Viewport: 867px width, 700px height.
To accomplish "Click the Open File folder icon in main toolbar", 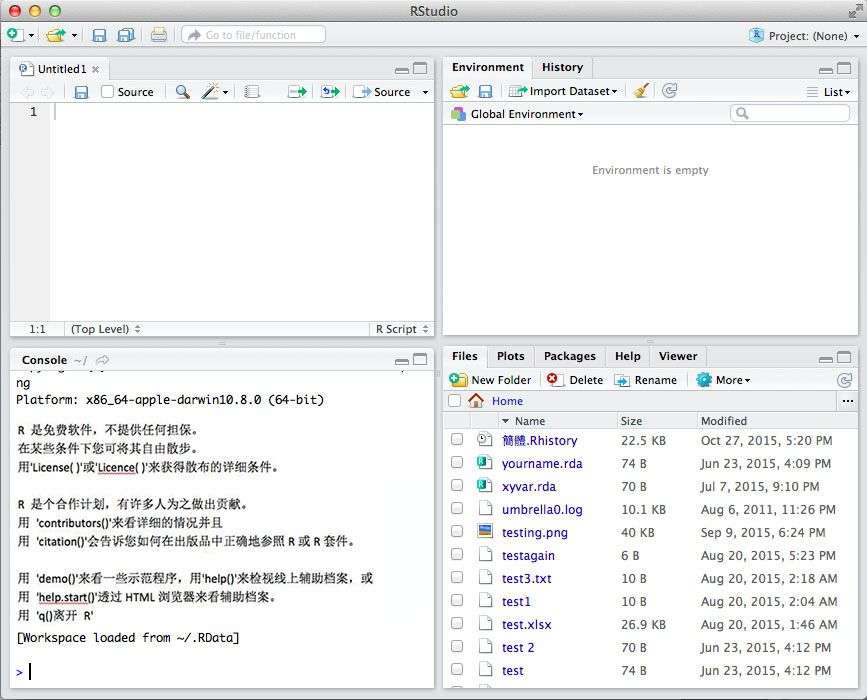I will point(56,35).
